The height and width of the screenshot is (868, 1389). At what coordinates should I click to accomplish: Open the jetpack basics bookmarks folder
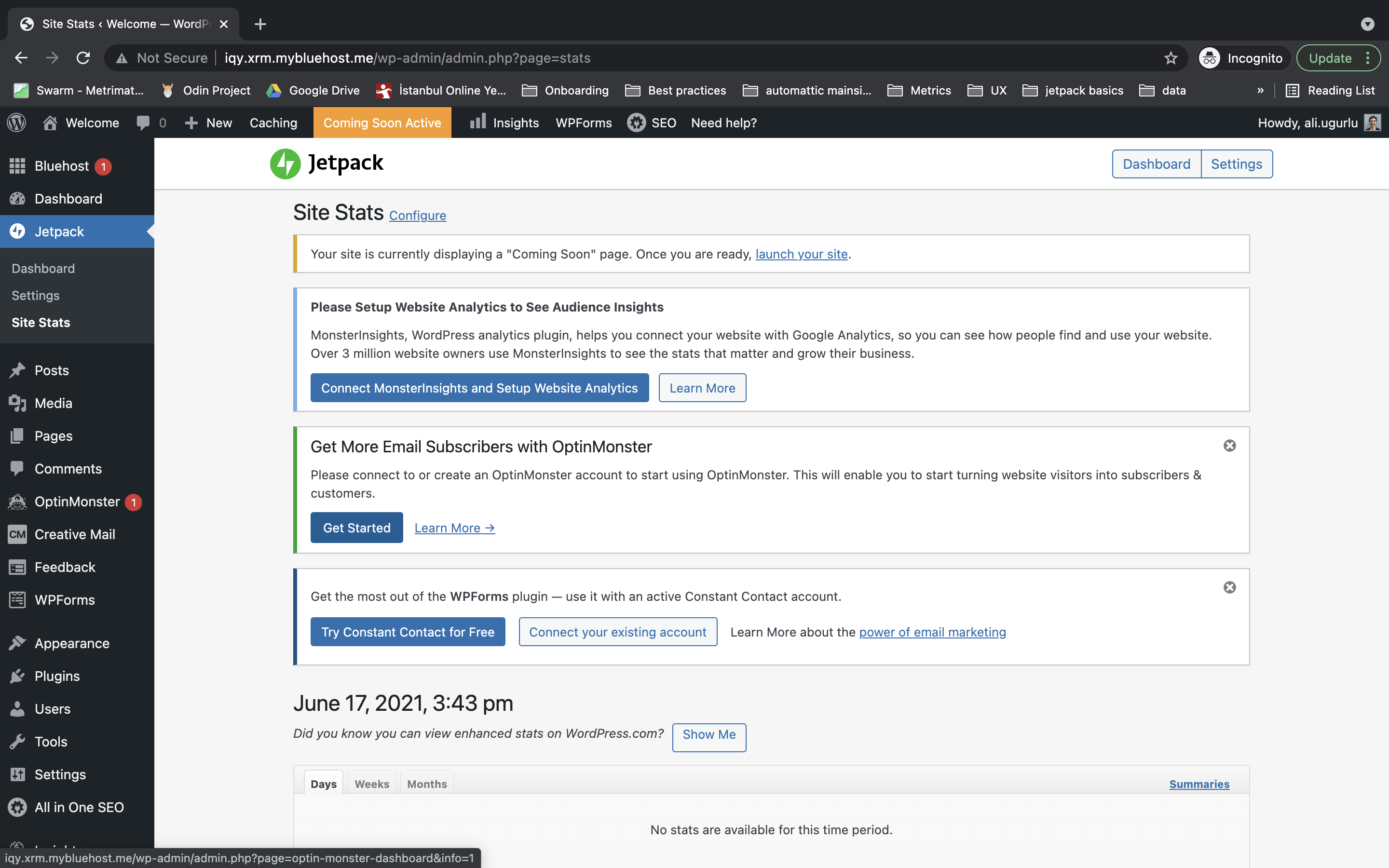(x=1073, y=90)
